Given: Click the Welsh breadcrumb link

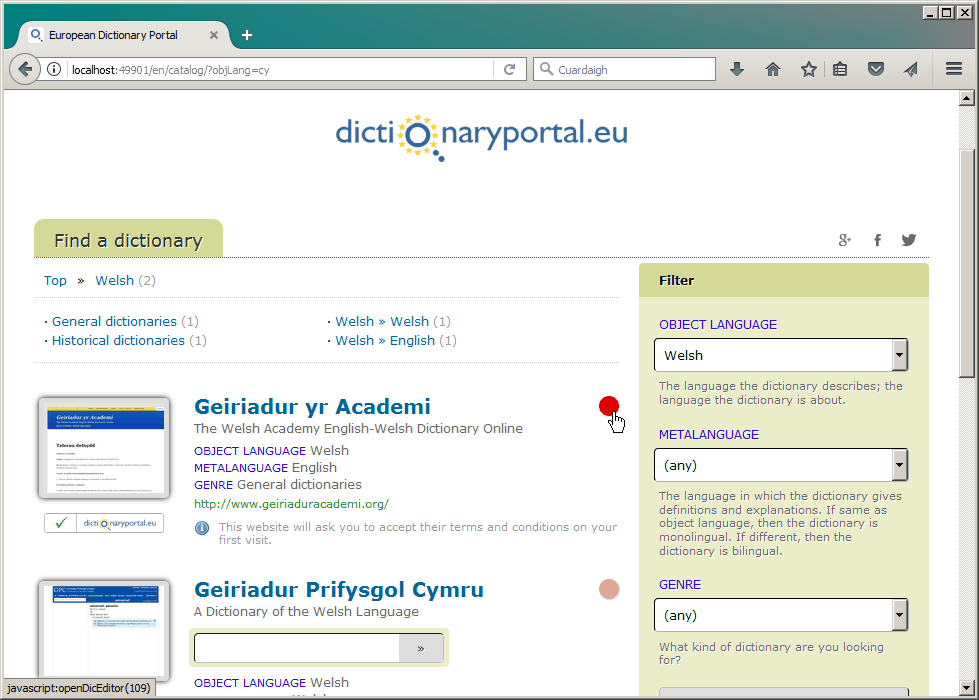Looking at the screenshot, I should [114, 280].
